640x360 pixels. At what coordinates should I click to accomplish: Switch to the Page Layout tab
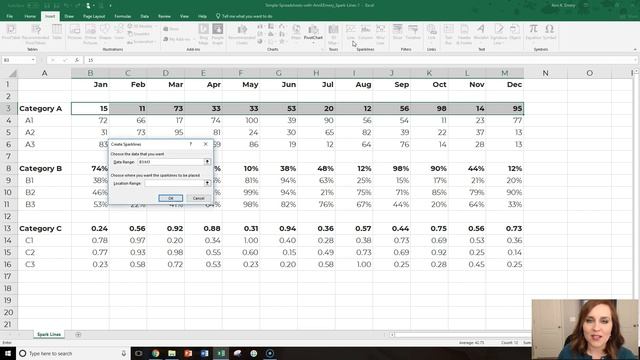(94, 16)
